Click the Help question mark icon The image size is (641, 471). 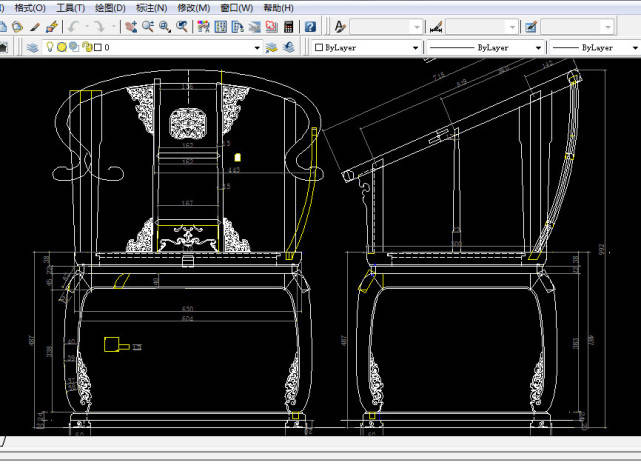point(311,27)
